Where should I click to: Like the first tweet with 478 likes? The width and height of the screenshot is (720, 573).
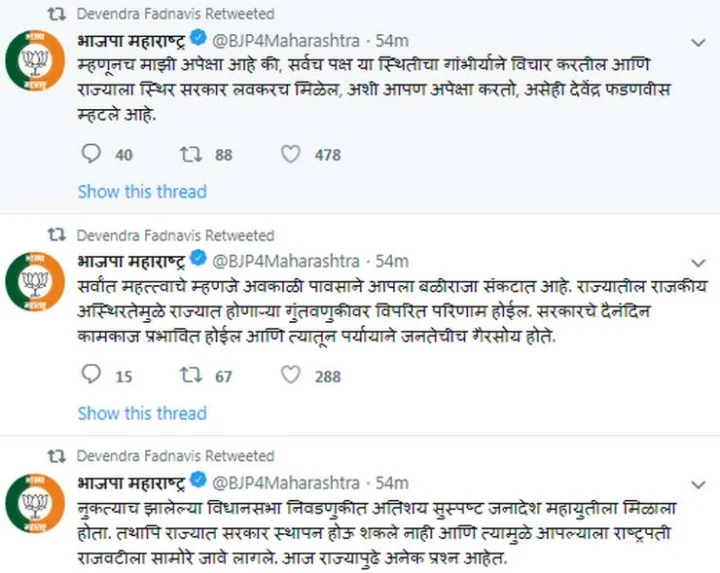(291, 154)
